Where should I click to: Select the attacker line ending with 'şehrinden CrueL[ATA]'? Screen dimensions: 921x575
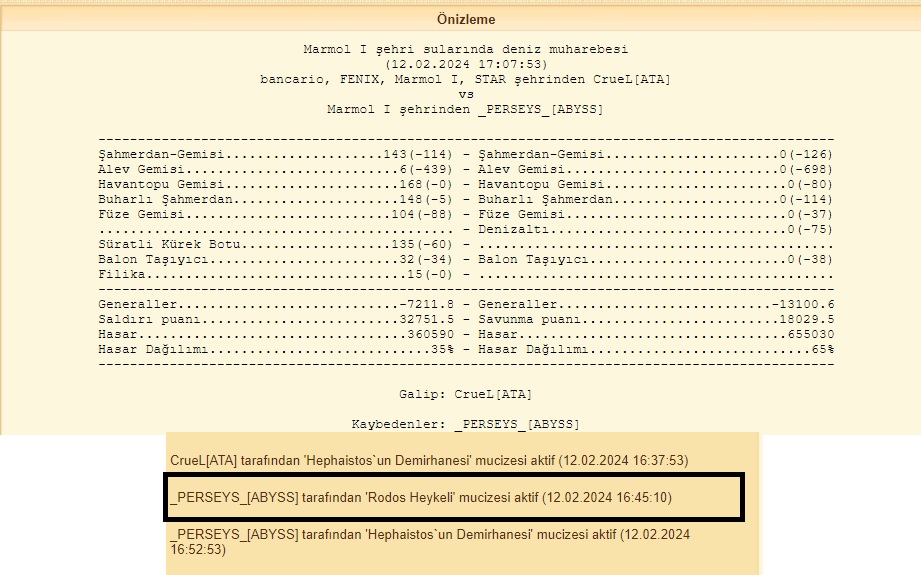click(466, 79)
